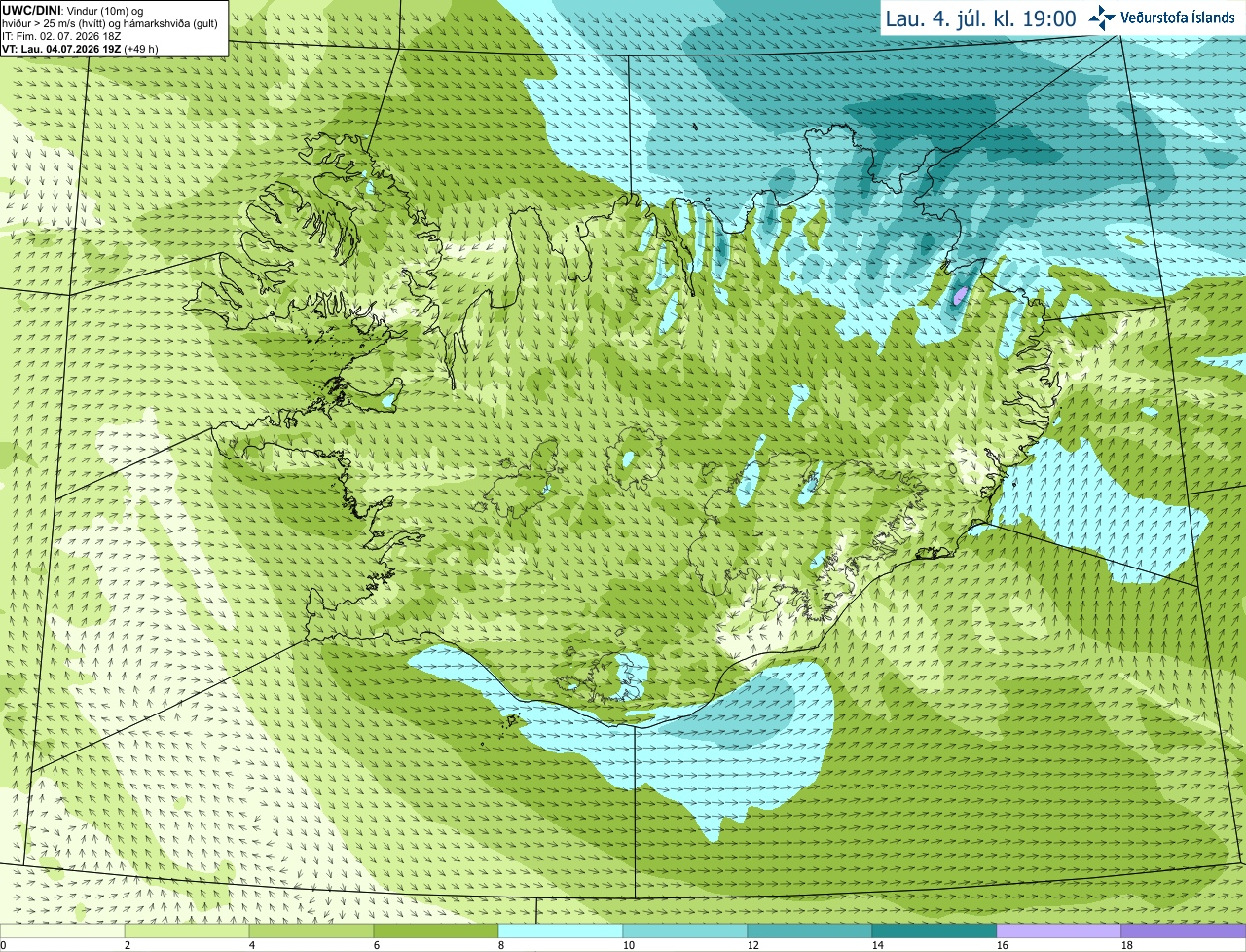This screenshot has height=952, width=1246.
Task: Pick the 8–10 m/s light cyan swatch
Action: (561, 932)
